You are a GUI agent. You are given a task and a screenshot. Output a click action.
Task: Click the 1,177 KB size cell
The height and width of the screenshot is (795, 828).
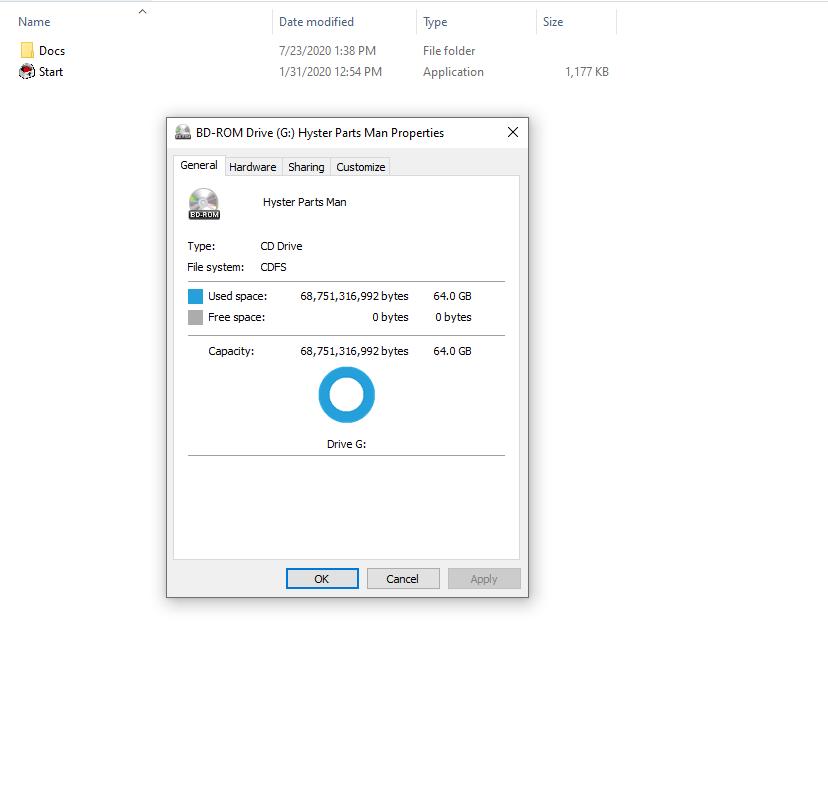click(587, 72)
